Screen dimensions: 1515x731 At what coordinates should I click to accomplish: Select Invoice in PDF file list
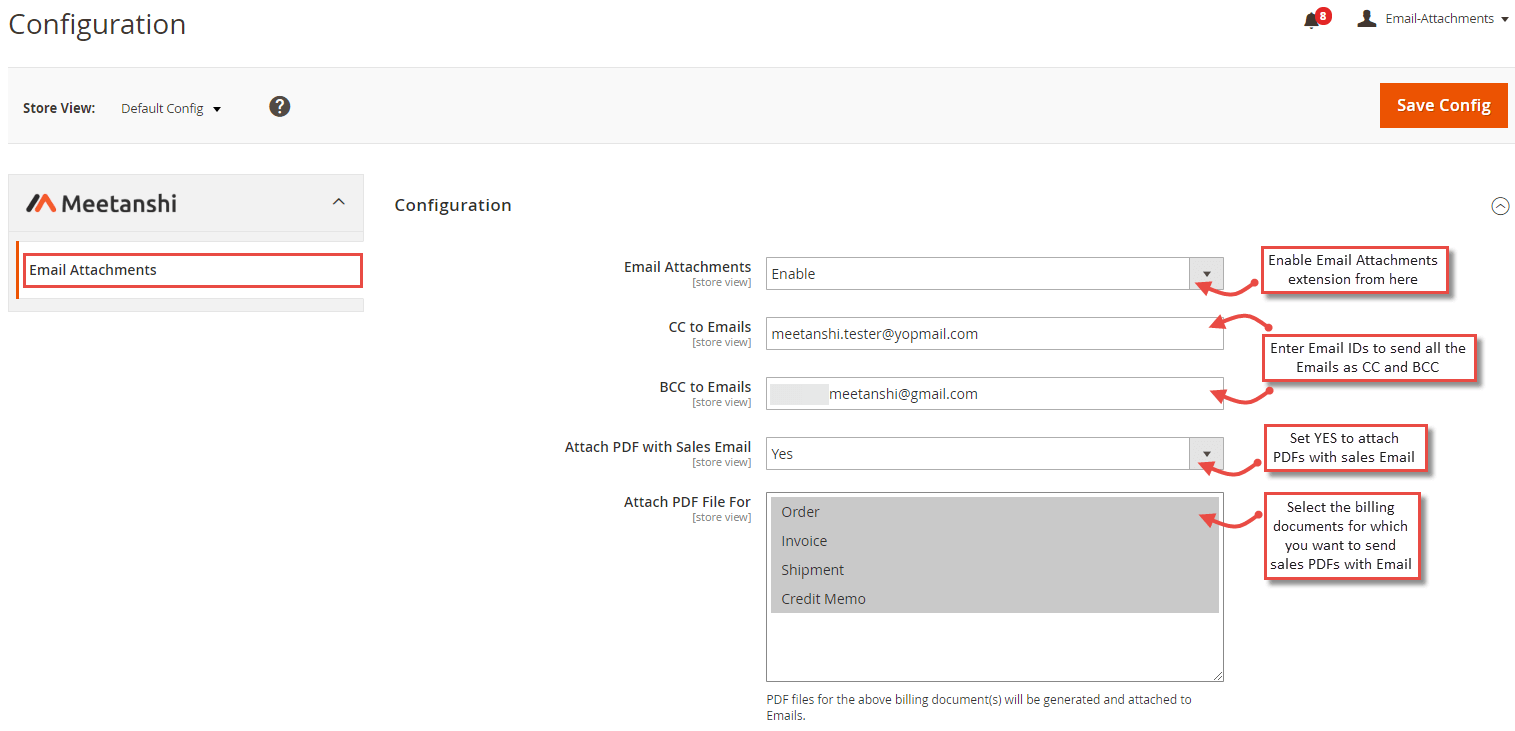tap(994, 541)
